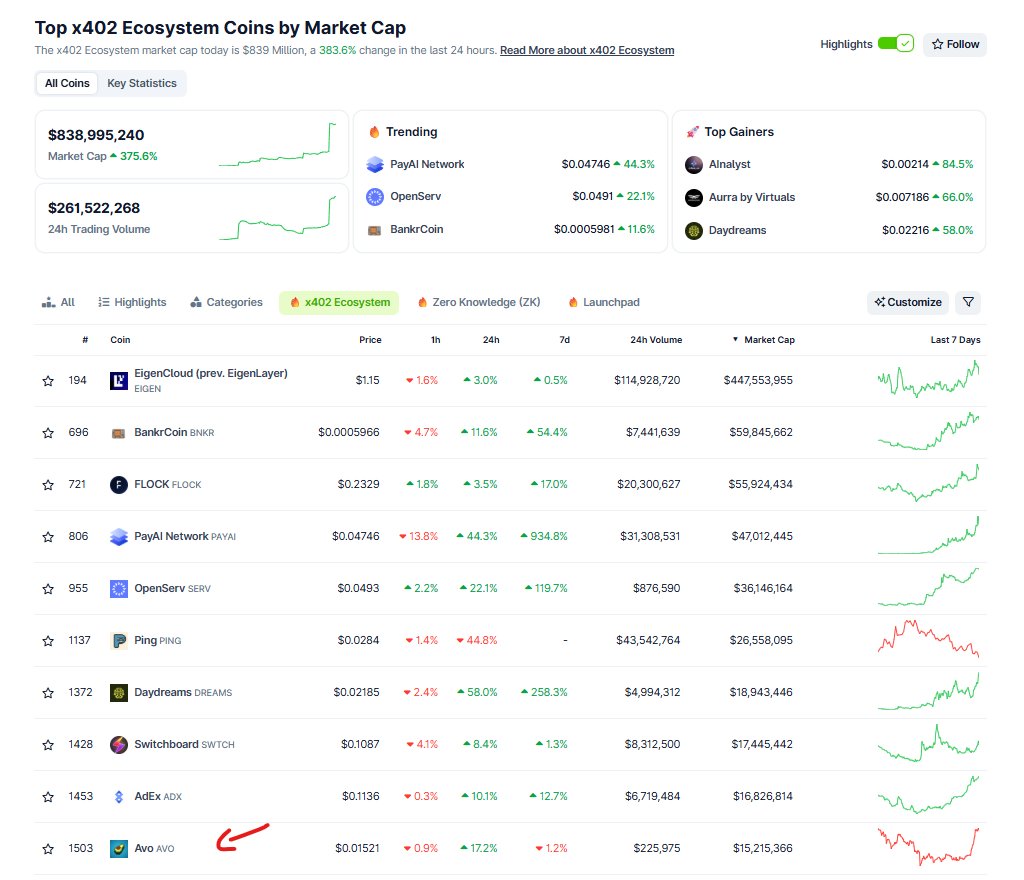Open the 24h Trading Volume sparkline chart
Screen dimensions: 1024x880
click(x=278, y=217)
